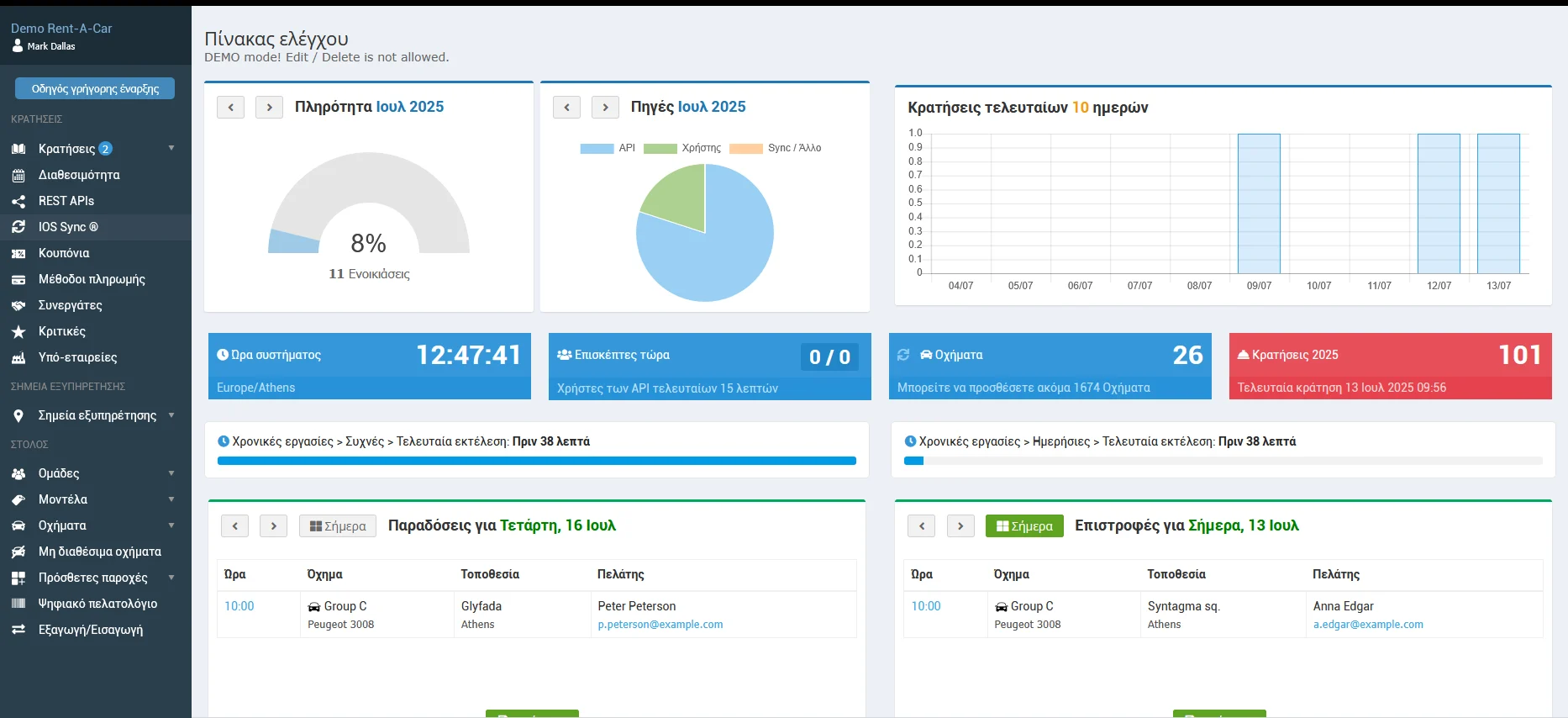Click the Συχνές scheduled tasks progress bar

pos(536,461)
